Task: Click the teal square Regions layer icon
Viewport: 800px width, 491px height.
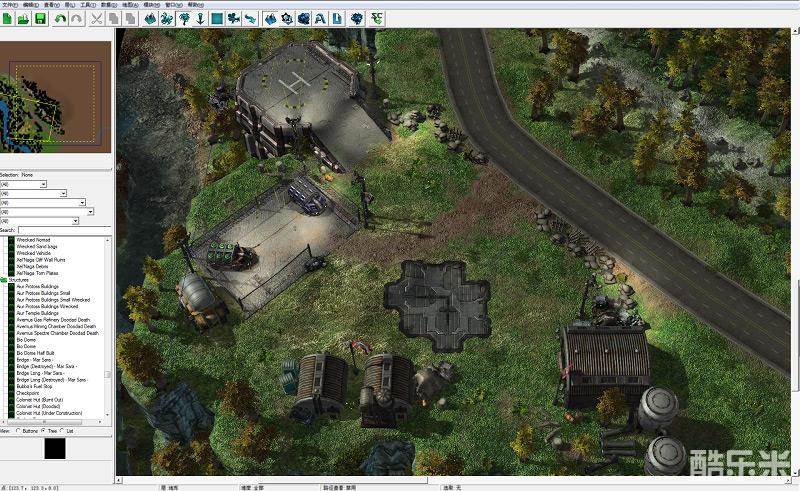Action: pyautogui.click(x=217, y=18)
